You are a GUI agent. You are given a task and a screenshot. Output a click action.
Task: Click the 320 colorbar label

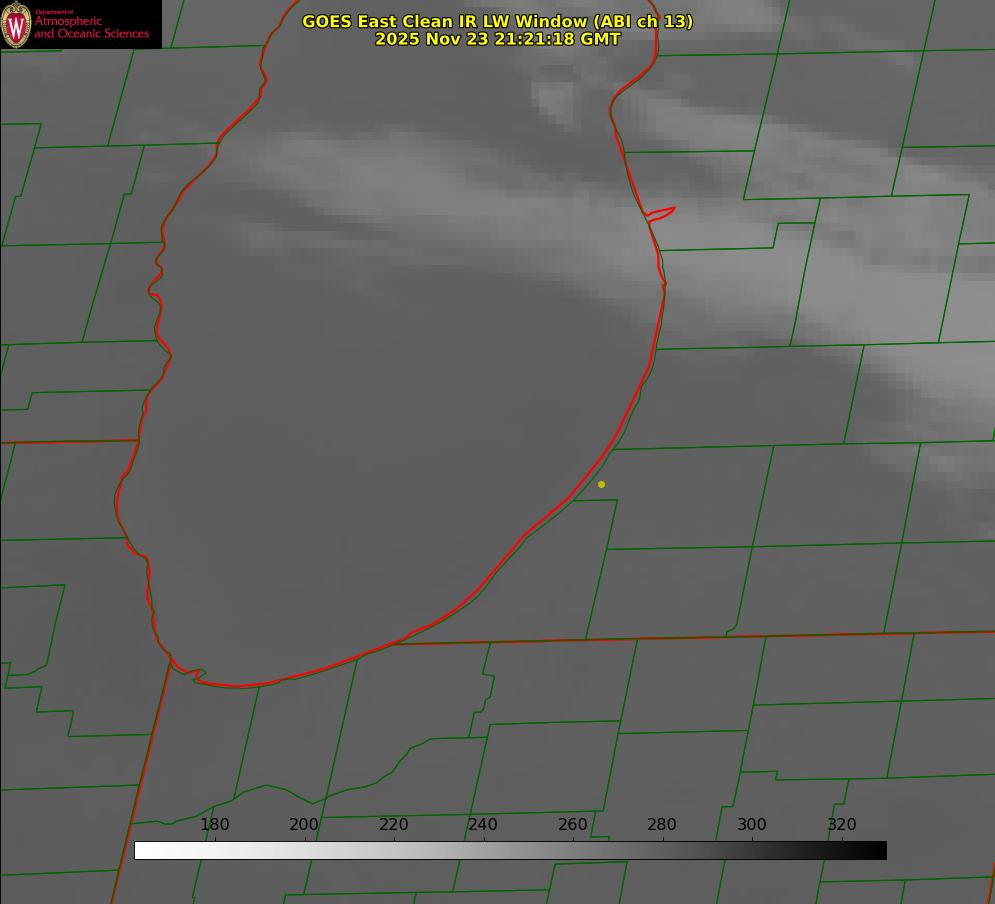(x=842, y=824)
